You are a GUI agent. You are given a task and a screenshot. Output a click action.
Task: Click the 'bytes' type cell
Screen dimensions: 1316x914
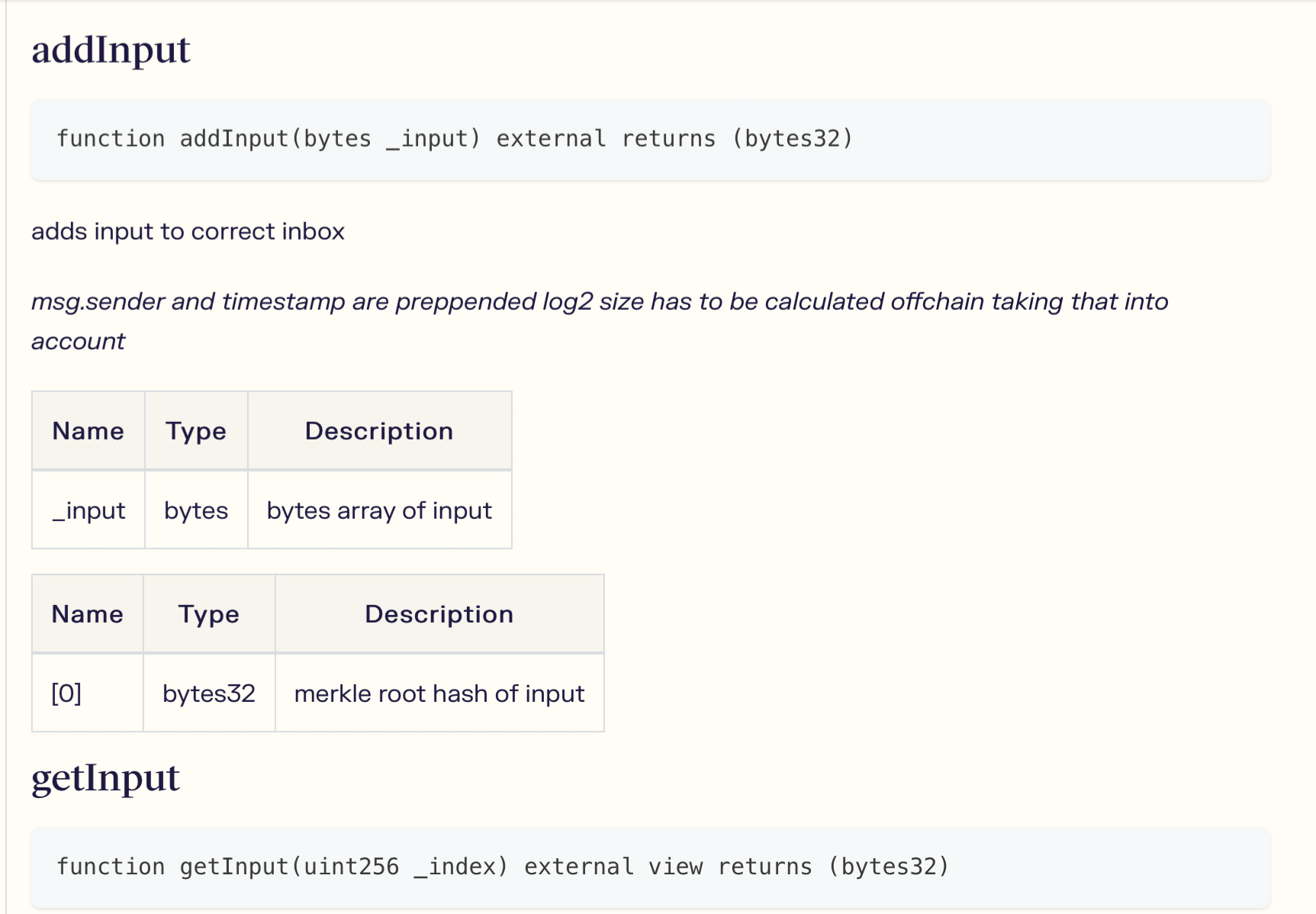click(196, 510)
